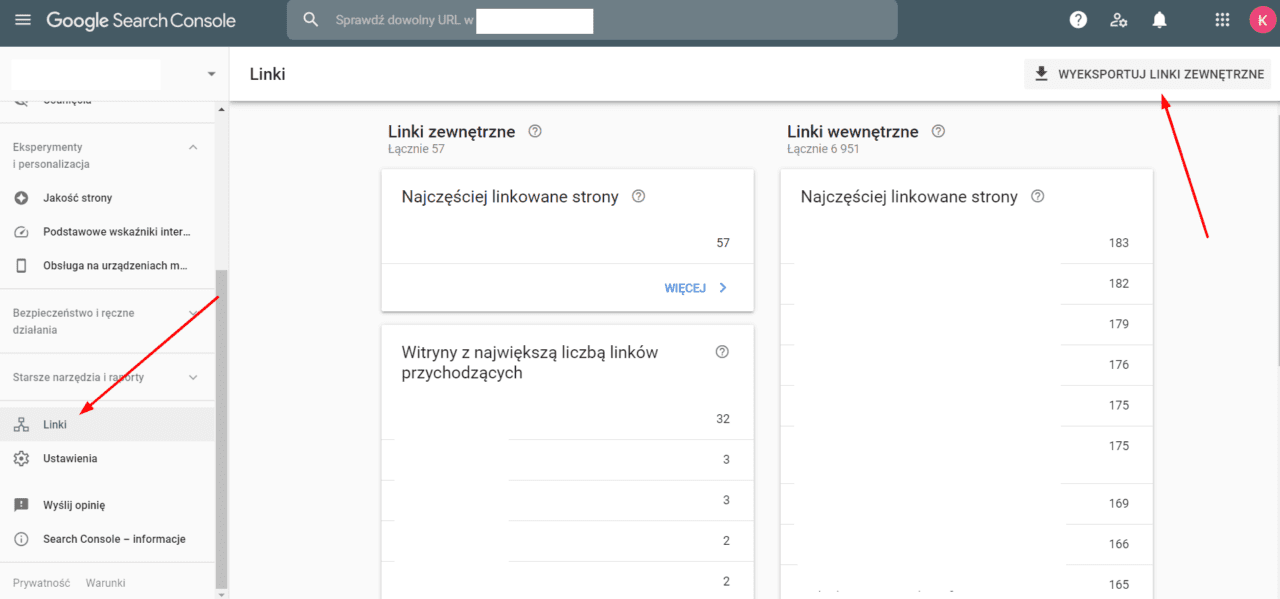The width and height of the screenshot is (1280, 599).
Task: Click the help icon next to Linki zewnętrzne
Action: tap(534, 130)
